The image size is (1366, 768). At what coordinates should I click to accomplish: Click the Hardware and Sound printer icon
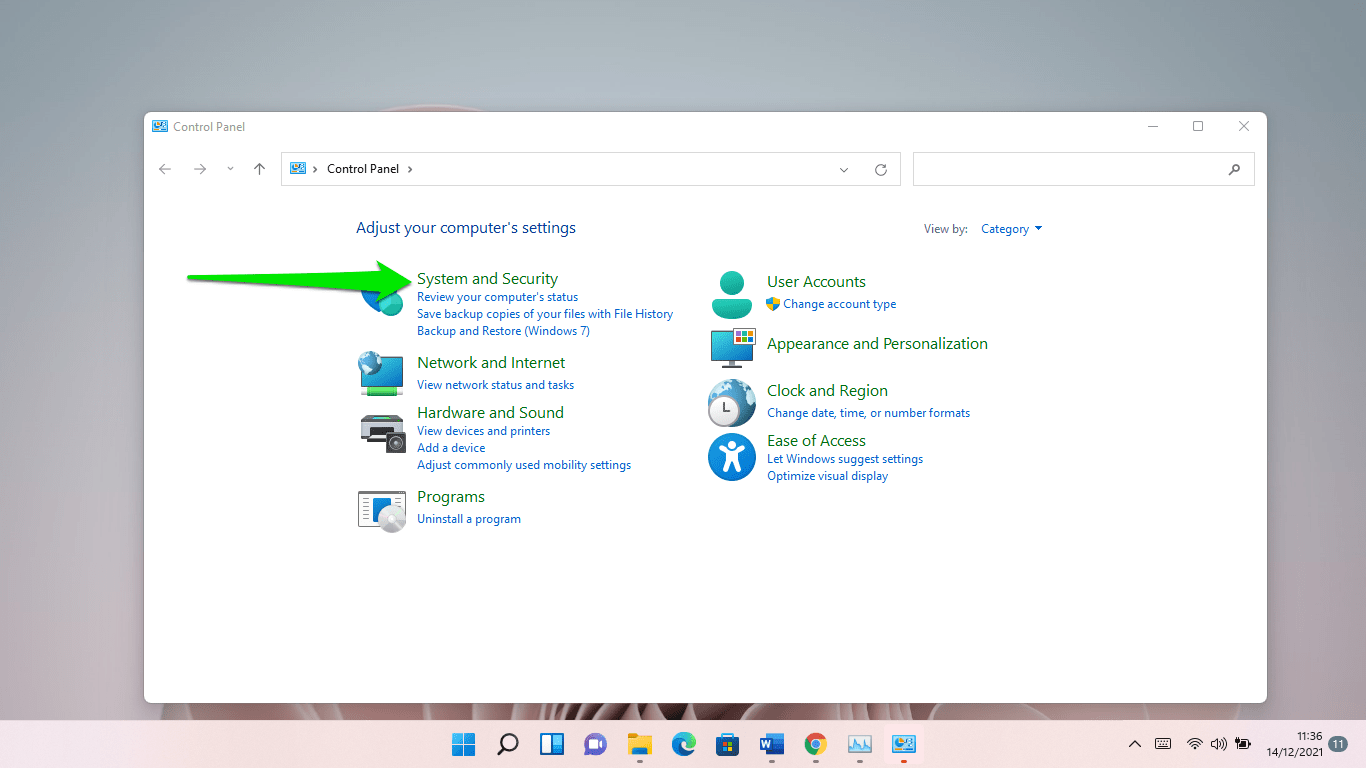(x=381, y=432)
